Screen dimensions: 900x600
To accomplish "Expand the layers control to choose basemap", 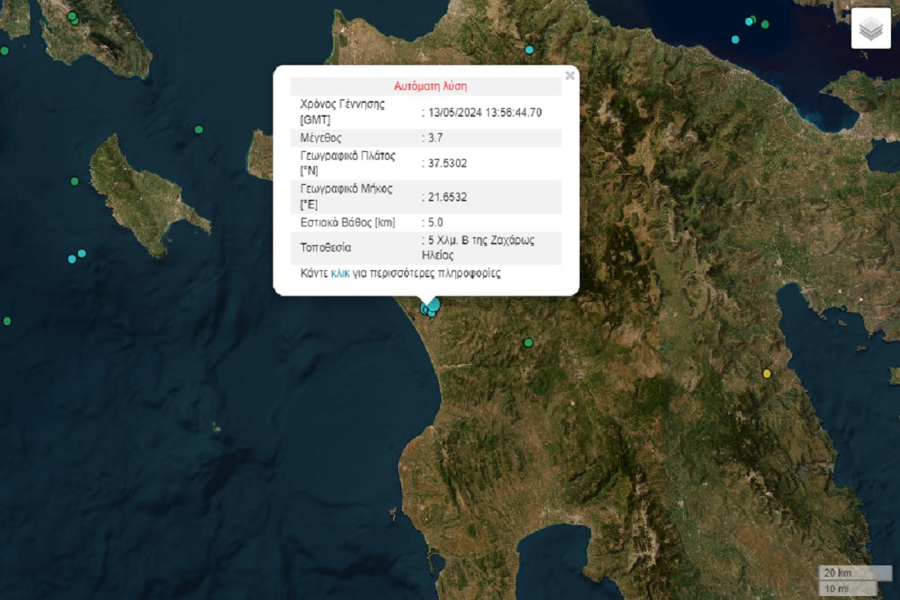I will pyautogui.click(x=871, y=29).
